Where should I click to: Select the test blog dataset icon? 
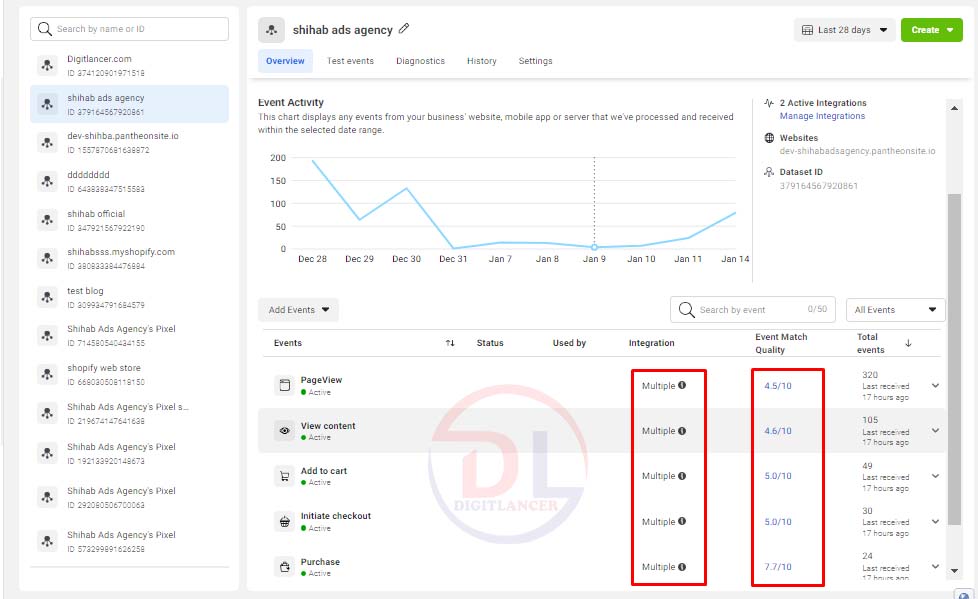coord(47,297)
